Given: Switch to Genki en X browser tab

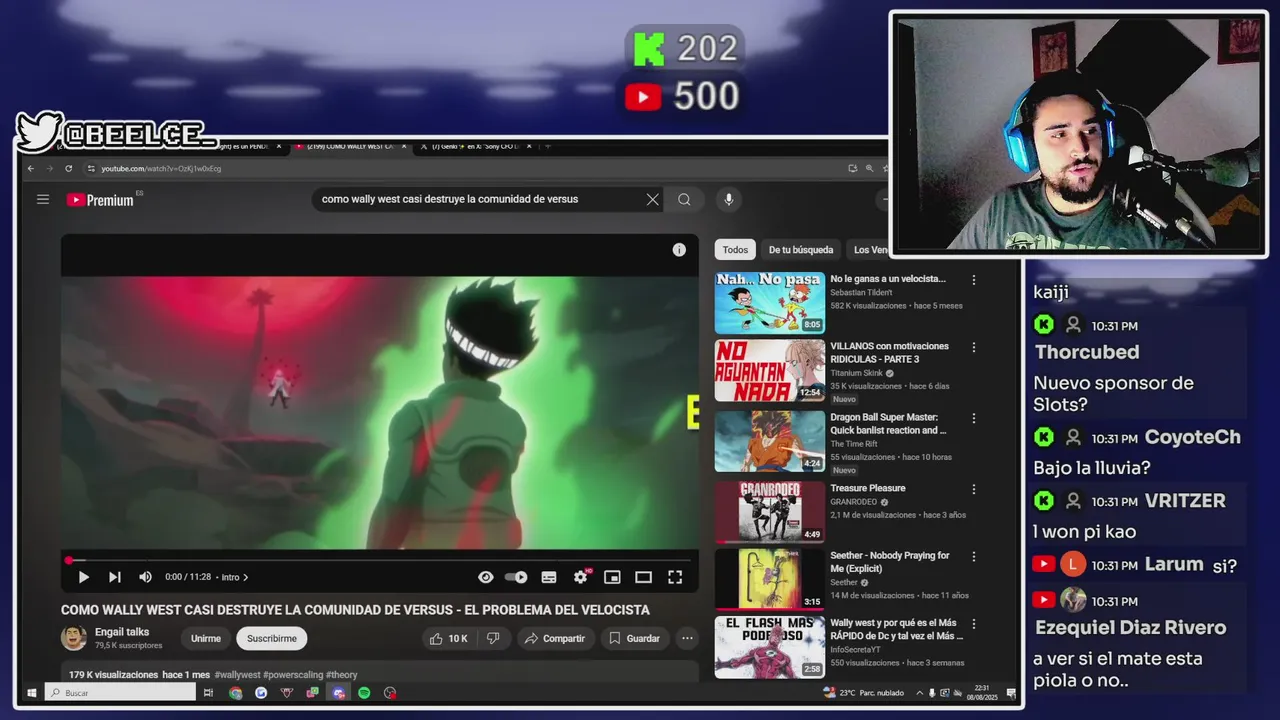Looking at the screenshot, I should pos(476,146).
